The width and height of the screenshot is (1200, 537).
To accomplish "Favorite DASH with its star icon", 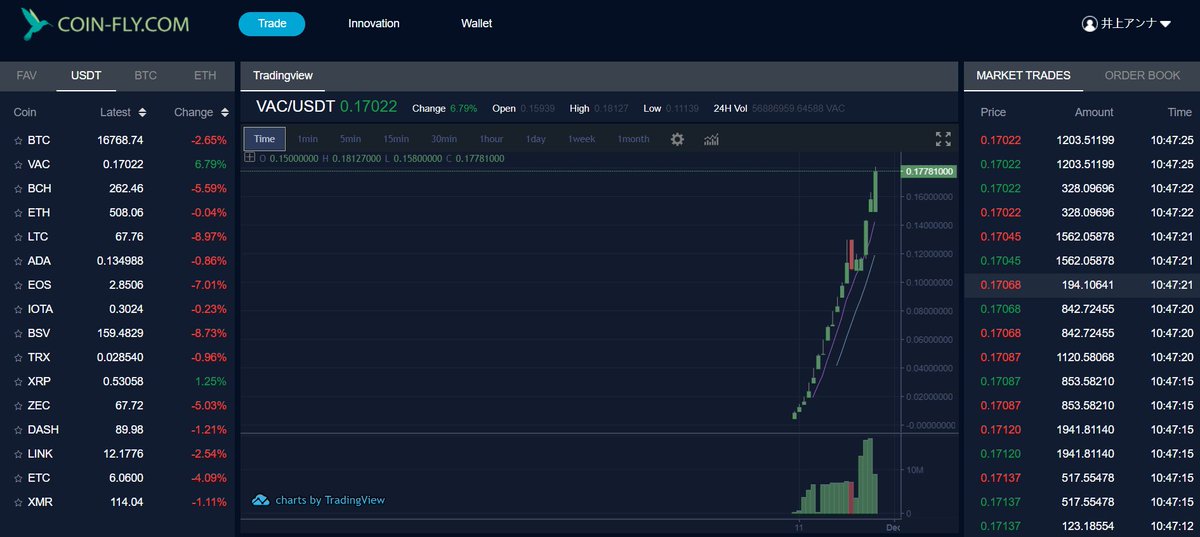I will coord(18,430).
